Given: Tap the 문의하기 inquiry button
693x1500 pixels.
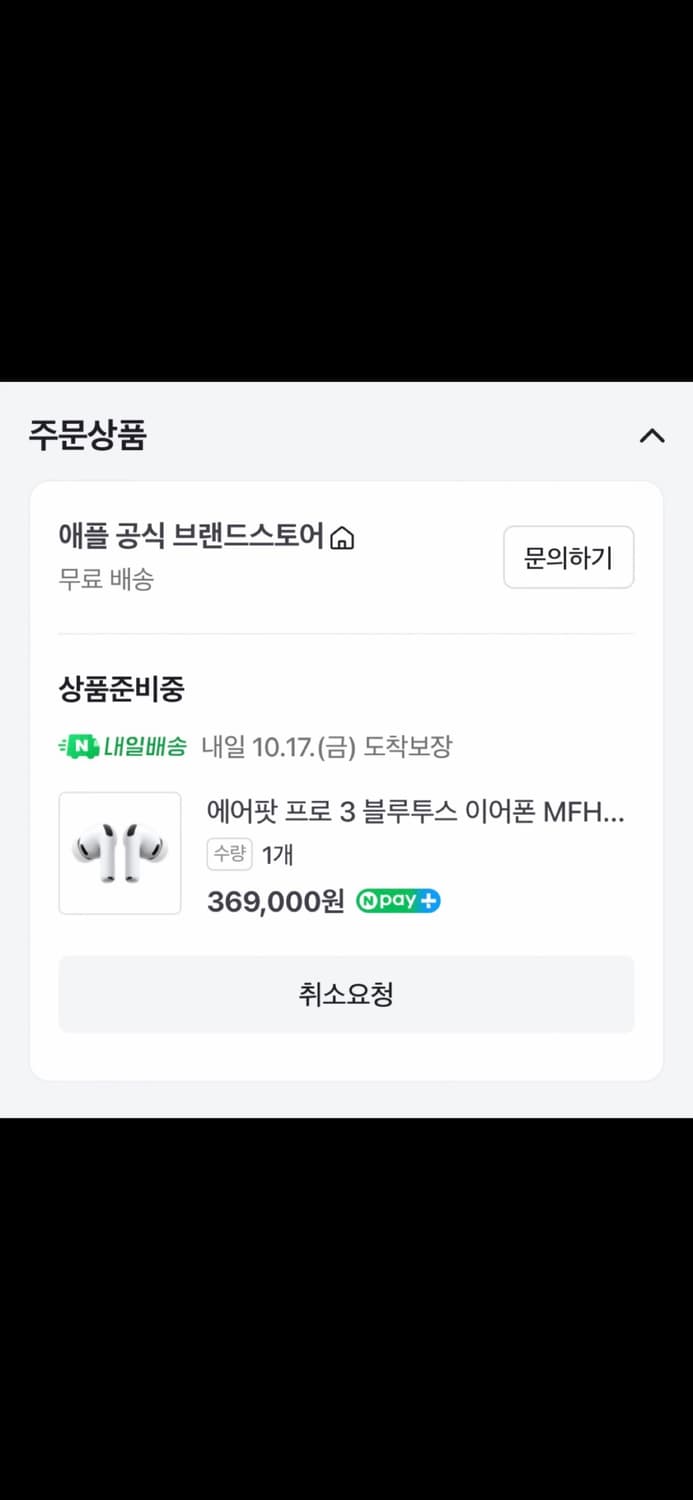Looking at the screenshot, I should tap(568, 557).
